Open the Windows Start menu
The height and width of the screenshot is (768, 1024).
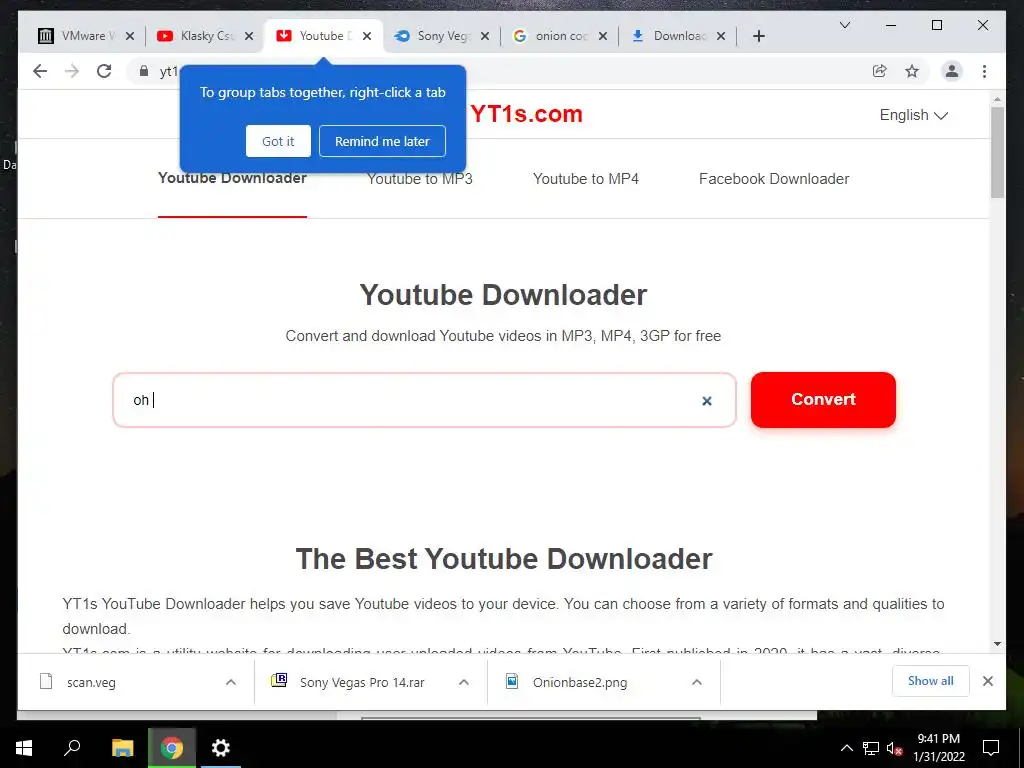pyautogui.click(x=24, y=748)
